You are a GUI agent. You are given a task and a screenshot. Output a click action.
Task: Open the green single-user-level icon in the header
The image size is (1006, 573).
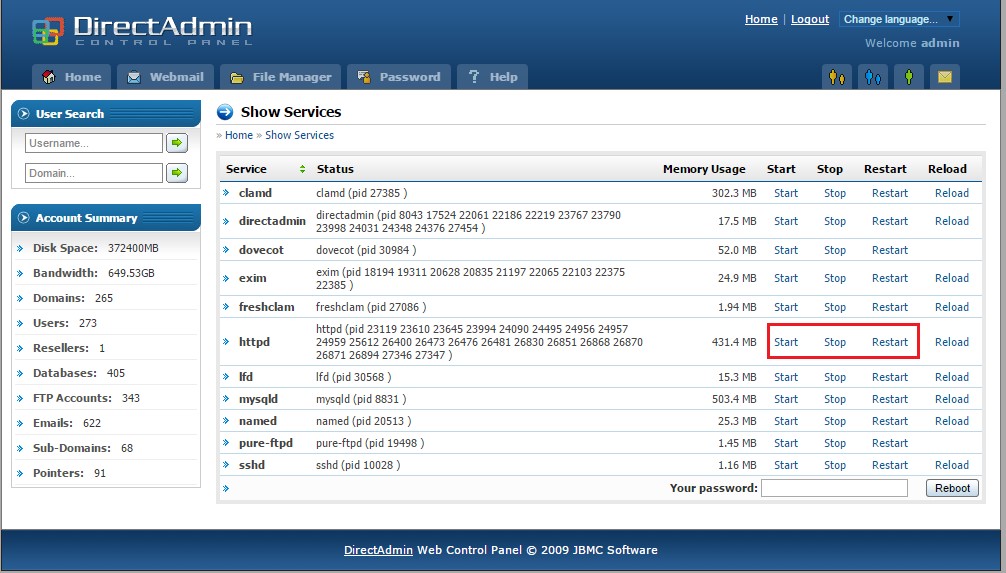[x=908, y=77]
